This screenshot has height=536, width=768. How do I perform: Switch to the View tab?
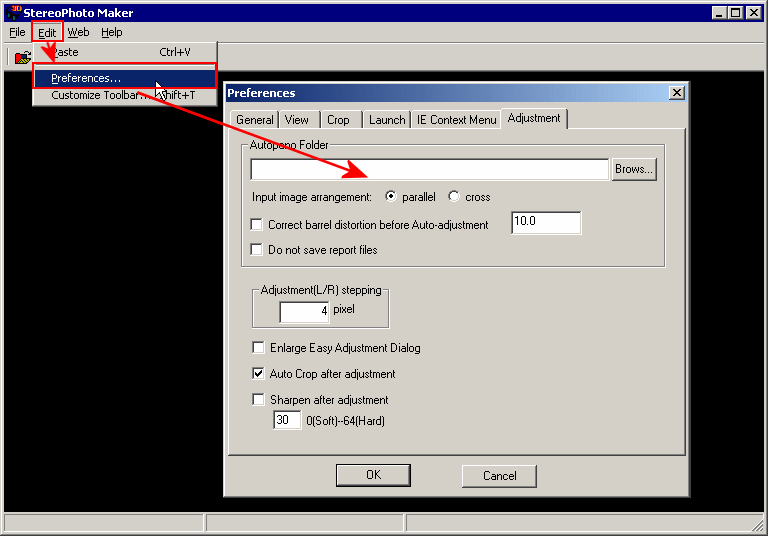297,120
